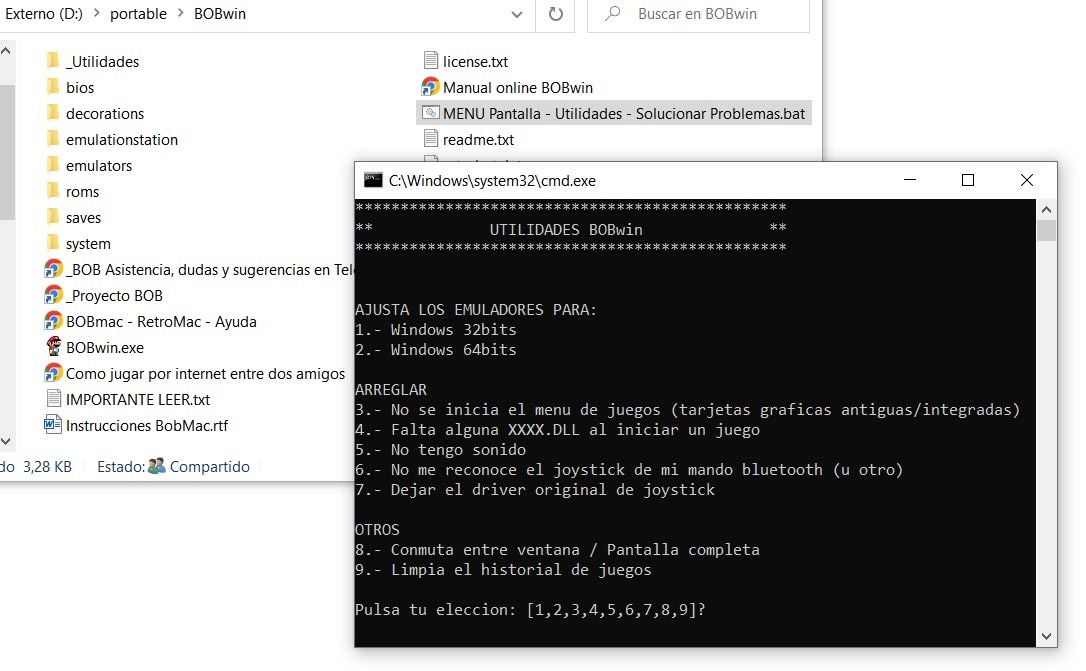Image resolution: width=1086 pixels, height=671 pixels.
Task: Select BOBwin segment in address breadcrumb
Action: [x=220, y=14]
